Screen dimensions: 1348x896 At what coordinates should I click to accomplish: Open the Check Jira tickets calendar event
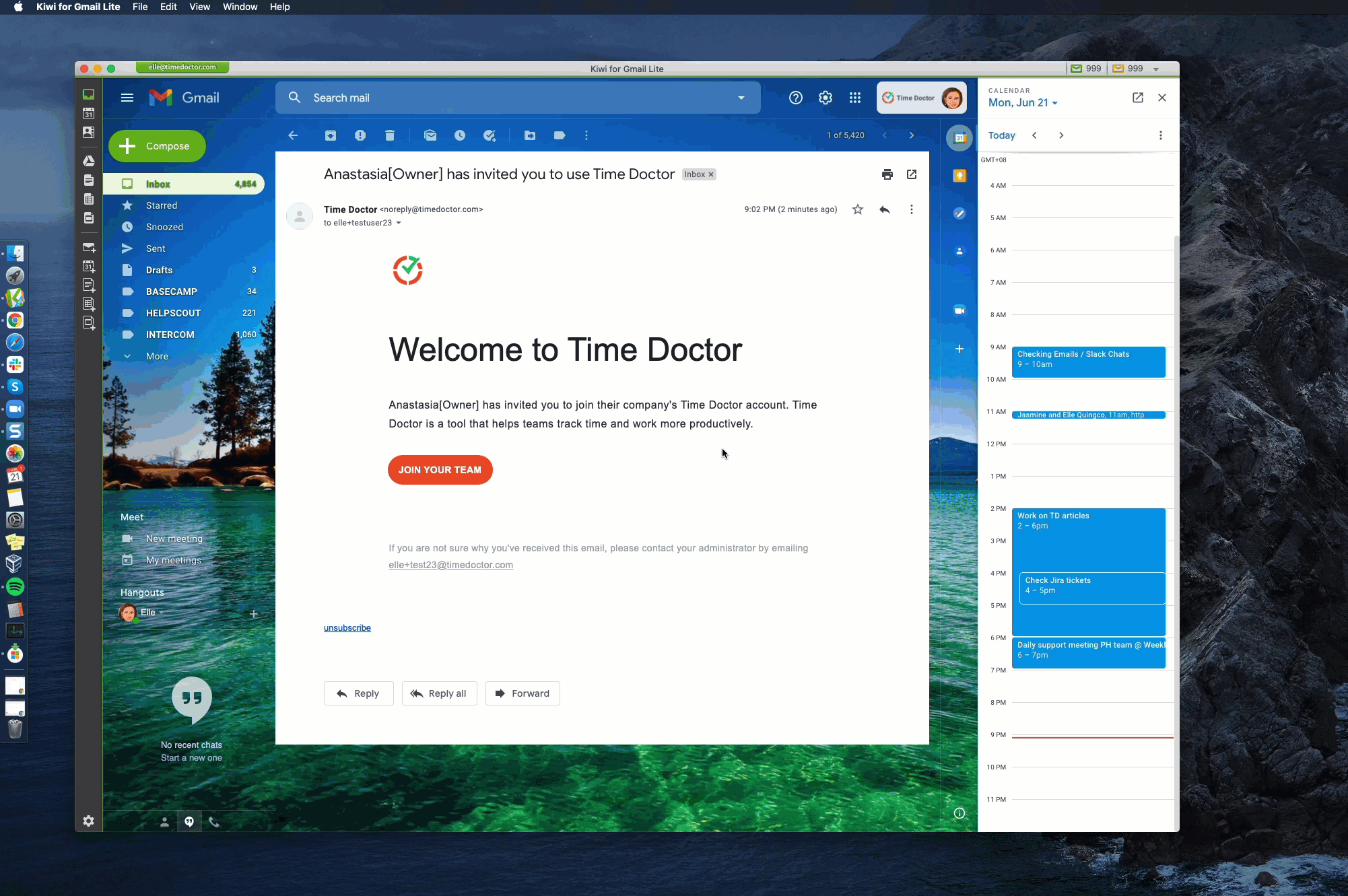click(1092, 588)
